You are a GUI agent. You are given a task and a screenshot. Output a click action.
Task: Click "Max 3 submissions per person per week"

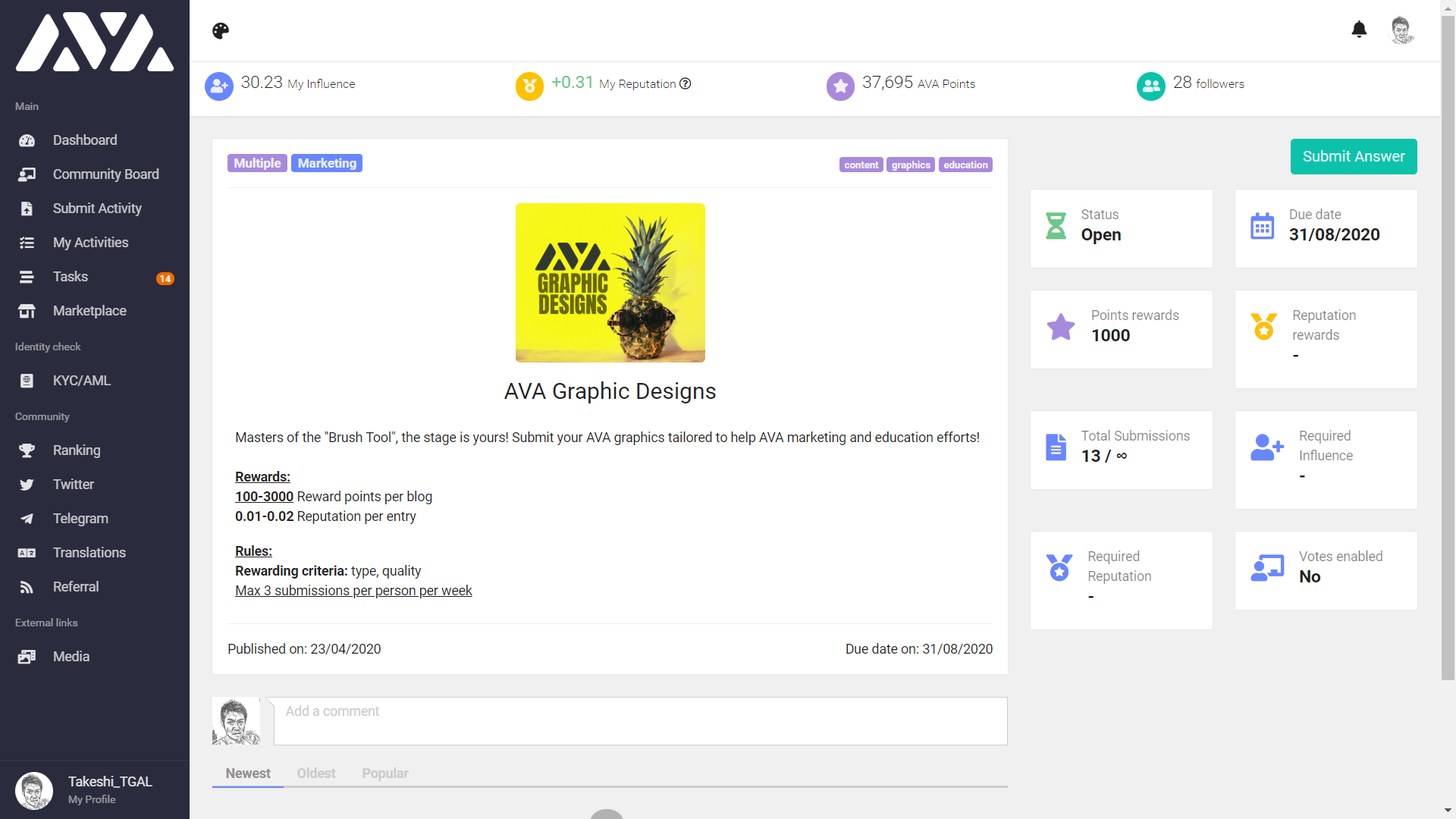(x=353, y=591)
